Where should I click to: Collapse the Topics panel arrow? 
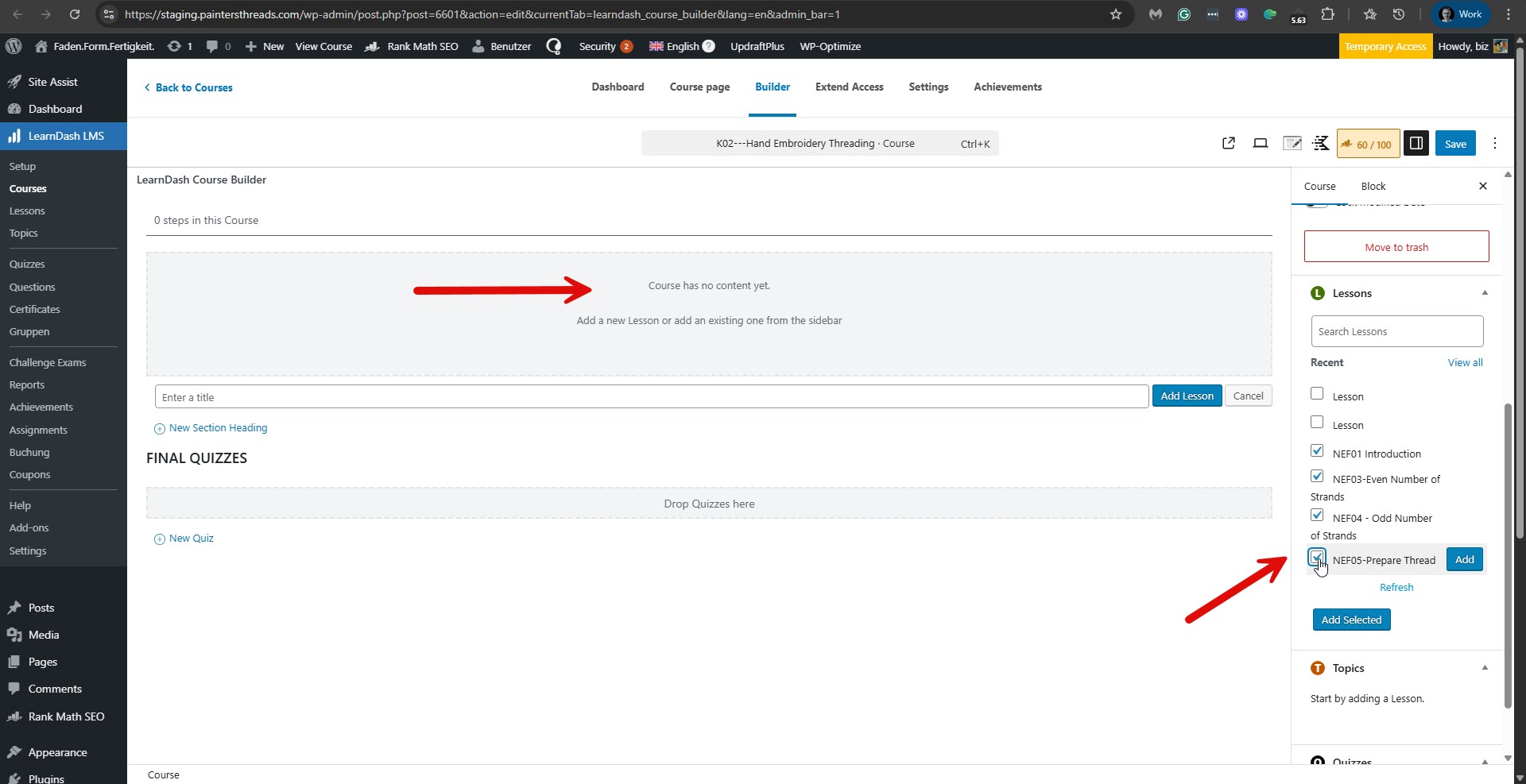(x=1484, y=668)
